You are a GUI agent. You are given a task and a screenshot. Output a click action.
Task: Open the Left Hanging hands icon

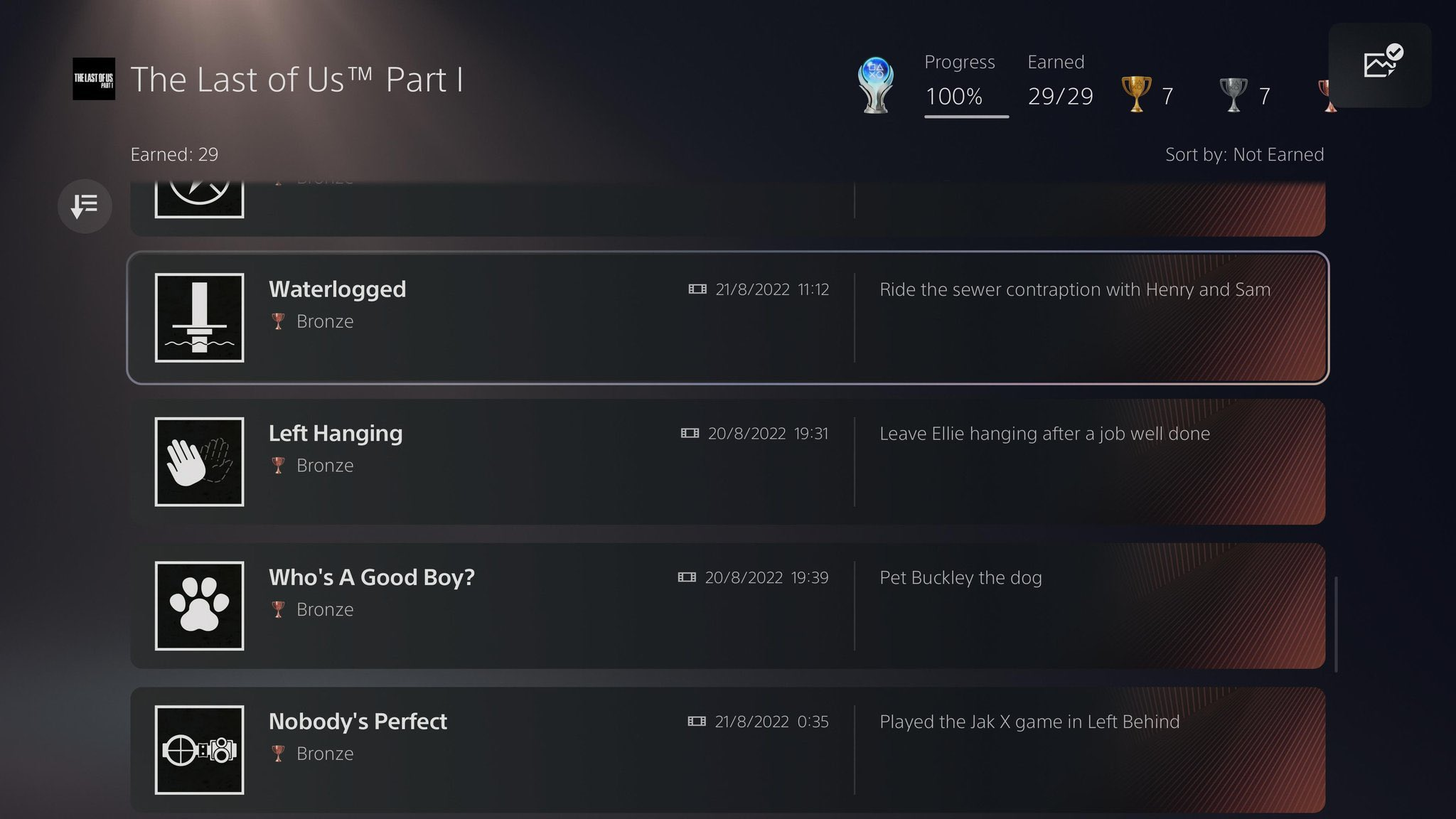click(x=199, y=462)
